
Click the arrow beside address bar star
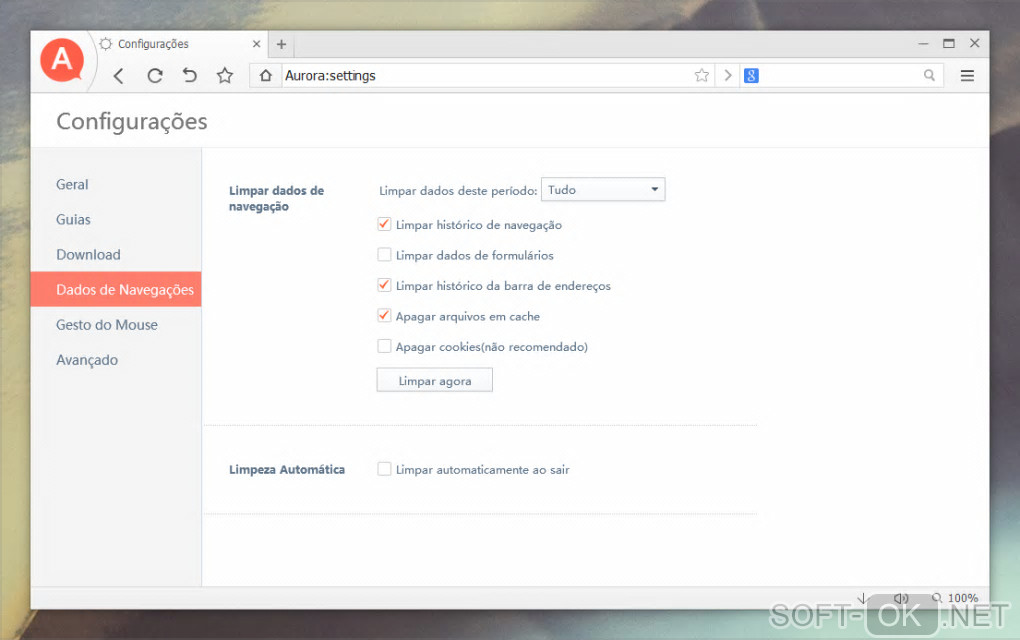point(727,75)
